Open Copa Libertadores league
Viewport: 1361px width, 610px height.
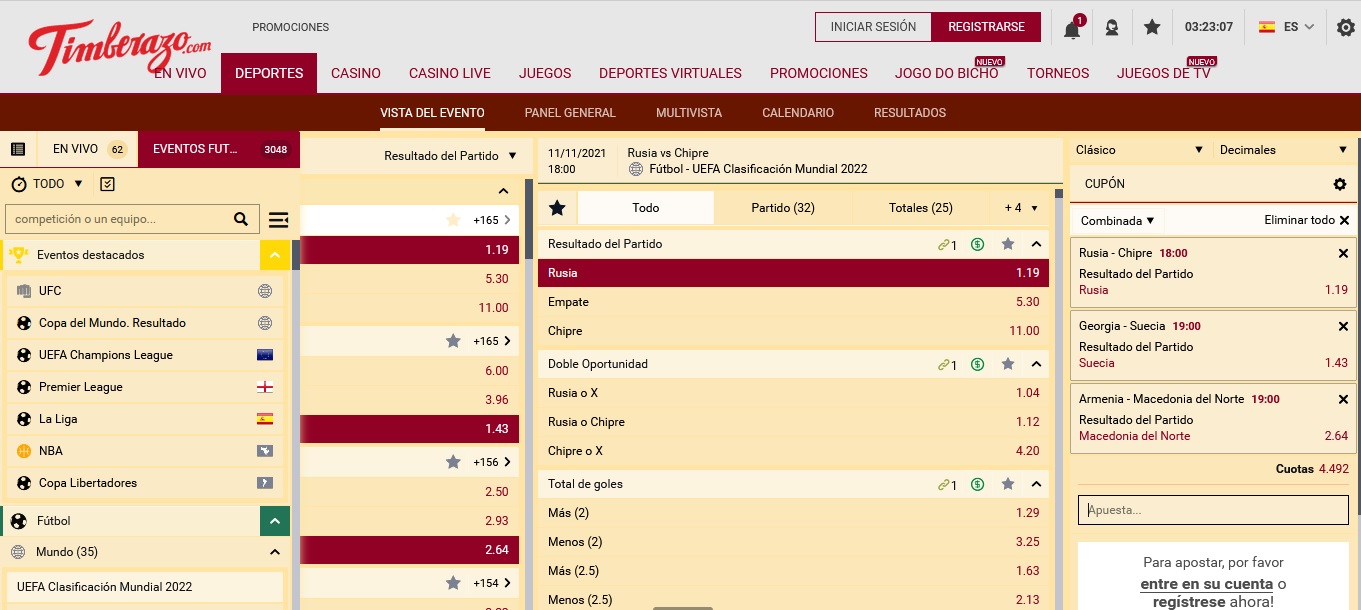[x=145, y=483]
